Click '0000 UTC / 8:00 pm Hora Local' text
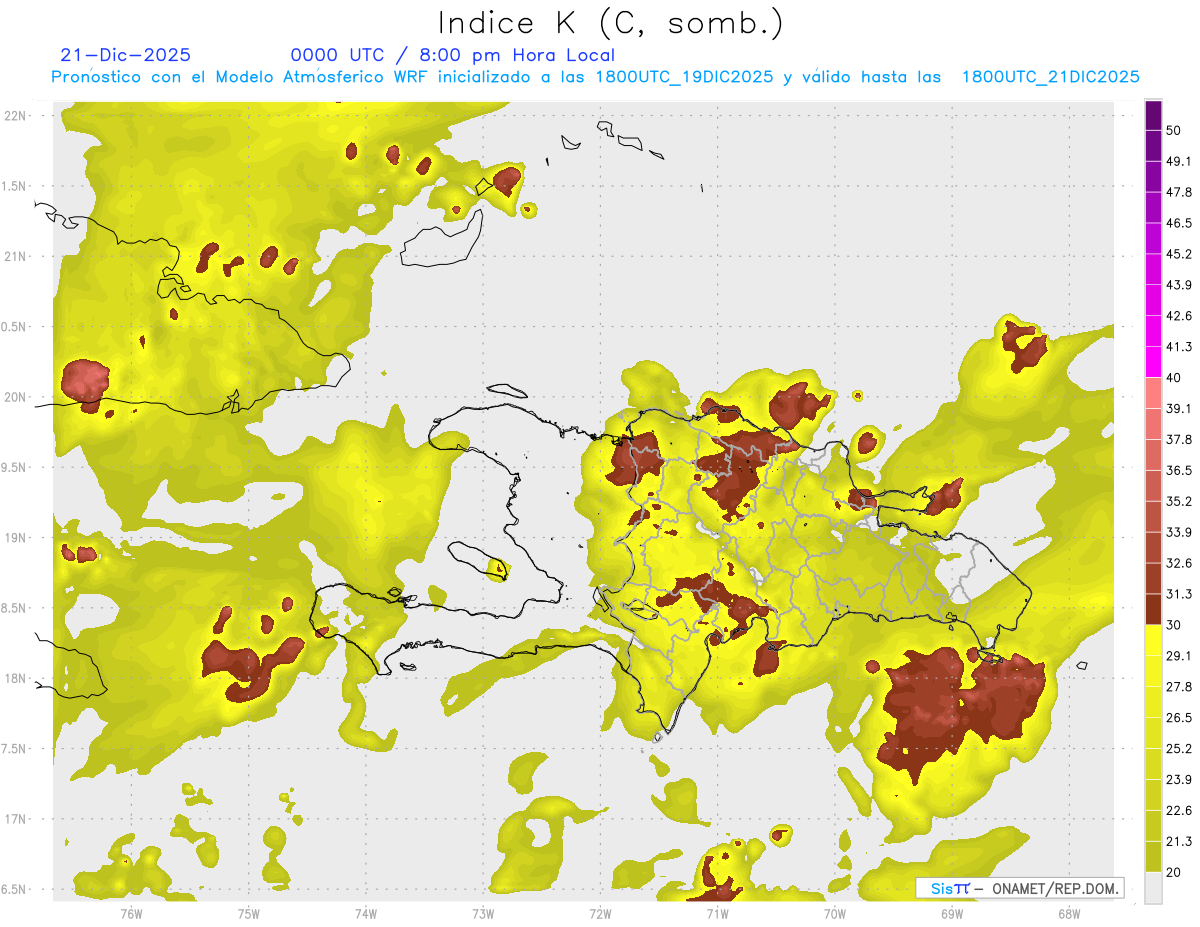Screen dimensions: 1200x927 click(x=453, y=56)
